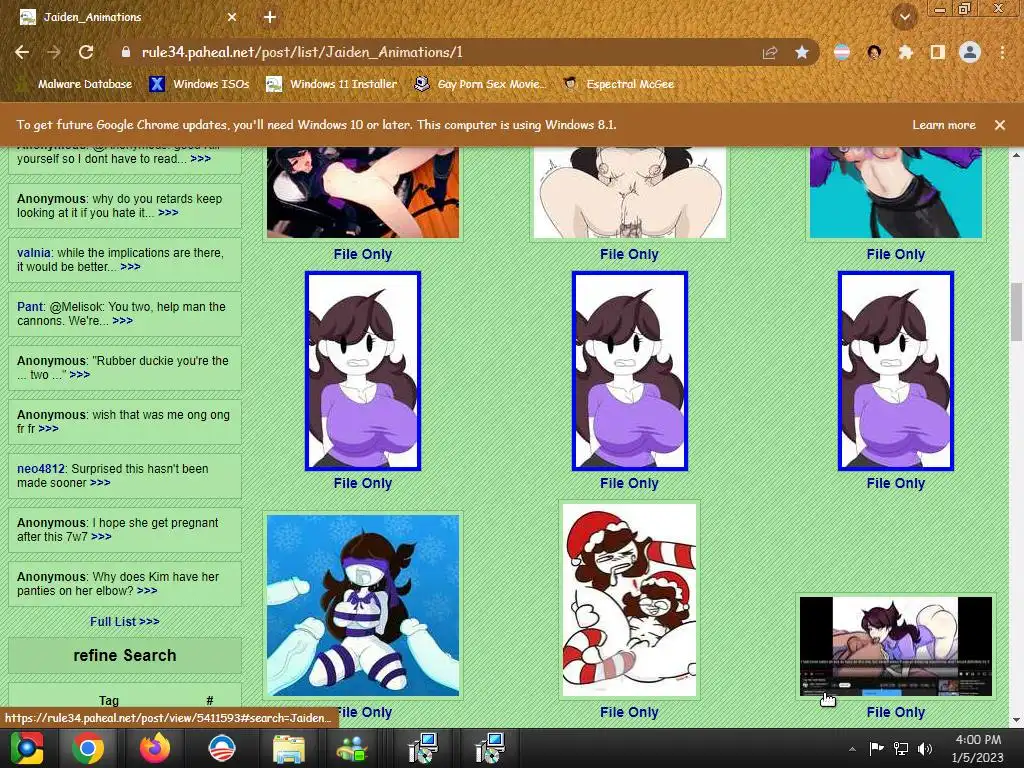Screen dimensions: 1024x768
Task: Click the forward navigation arrow
Action: coord(54,52)
